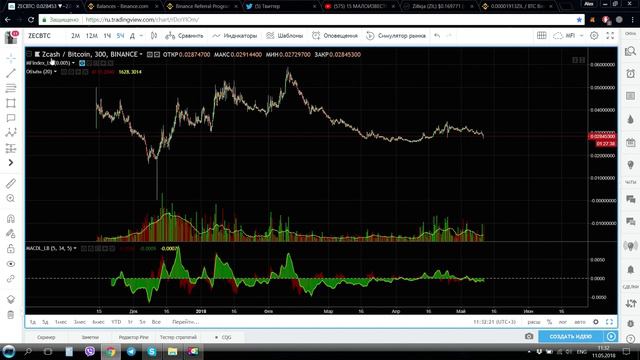Open chart settings gear in top toolbar

[594, 36]
